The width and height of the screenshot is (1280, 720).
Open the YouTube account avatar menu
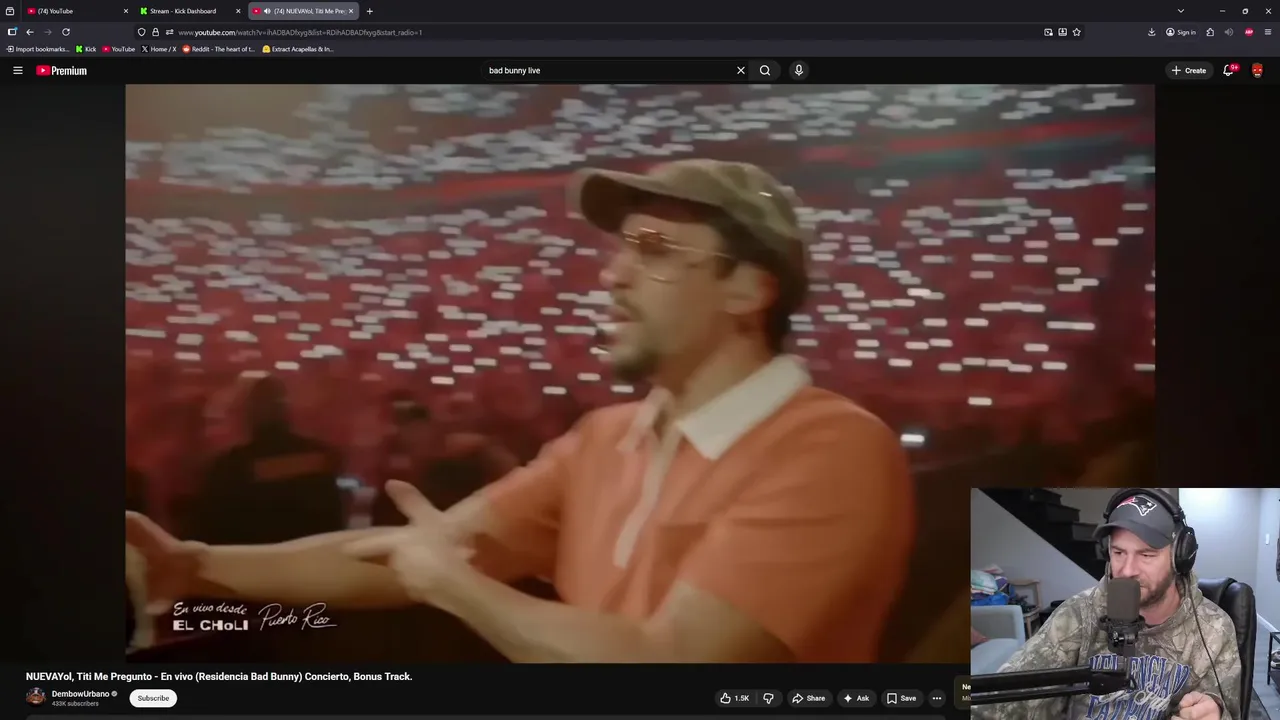click(1257, 70)
